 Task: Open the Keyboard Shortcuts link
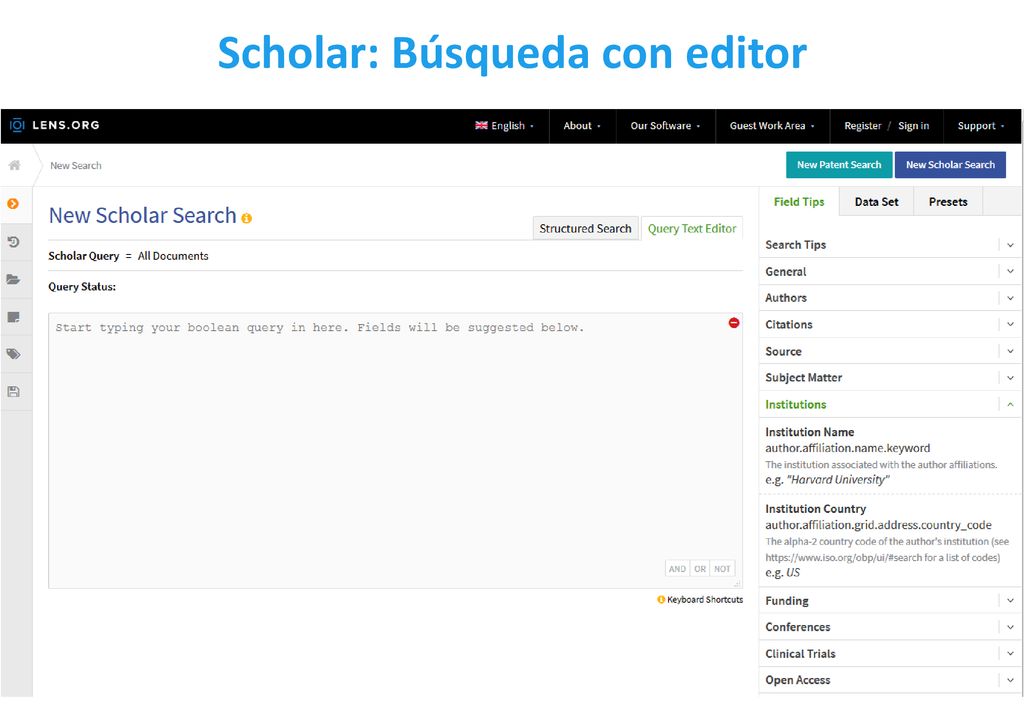705,599
